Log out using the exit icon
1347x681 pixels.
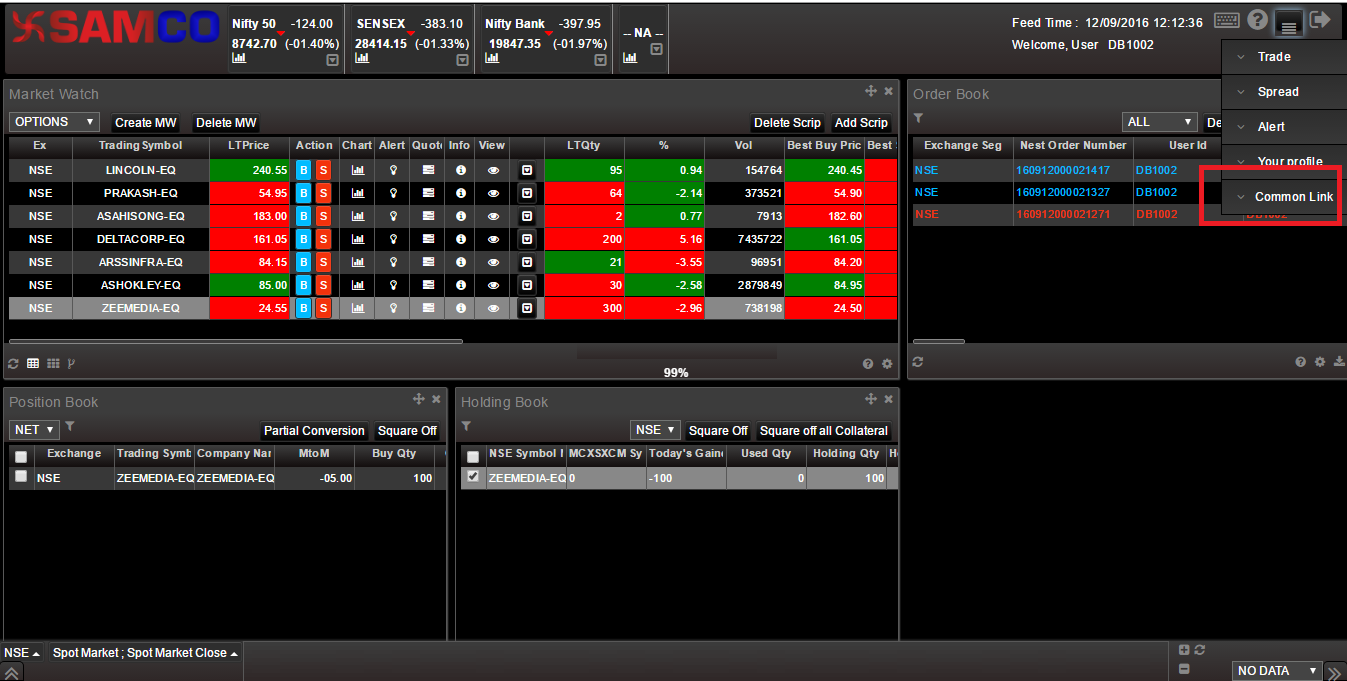pos(1320,20)
